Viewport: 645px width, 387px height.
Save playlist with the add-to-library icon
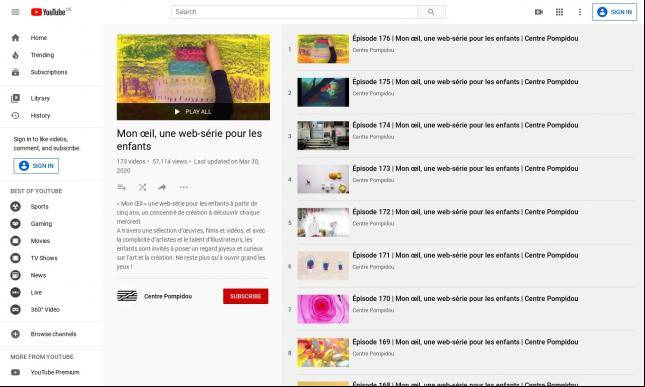pos(122,187)
